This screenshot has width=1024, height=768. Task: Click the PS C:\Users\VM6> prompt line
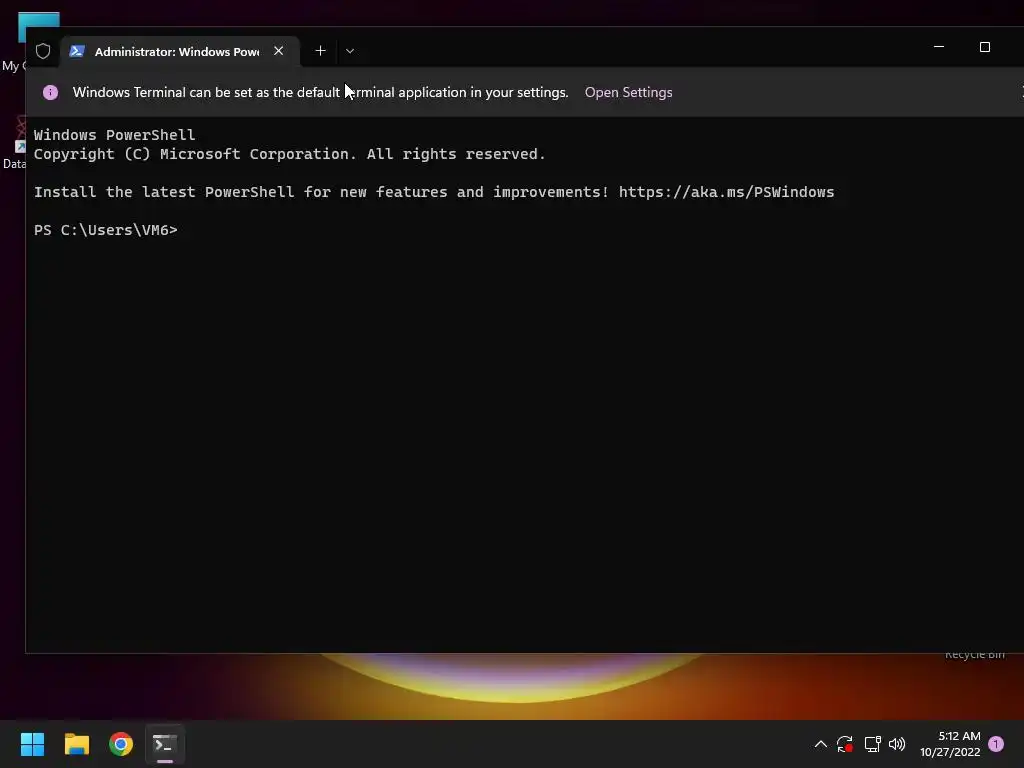coord(106,230)
